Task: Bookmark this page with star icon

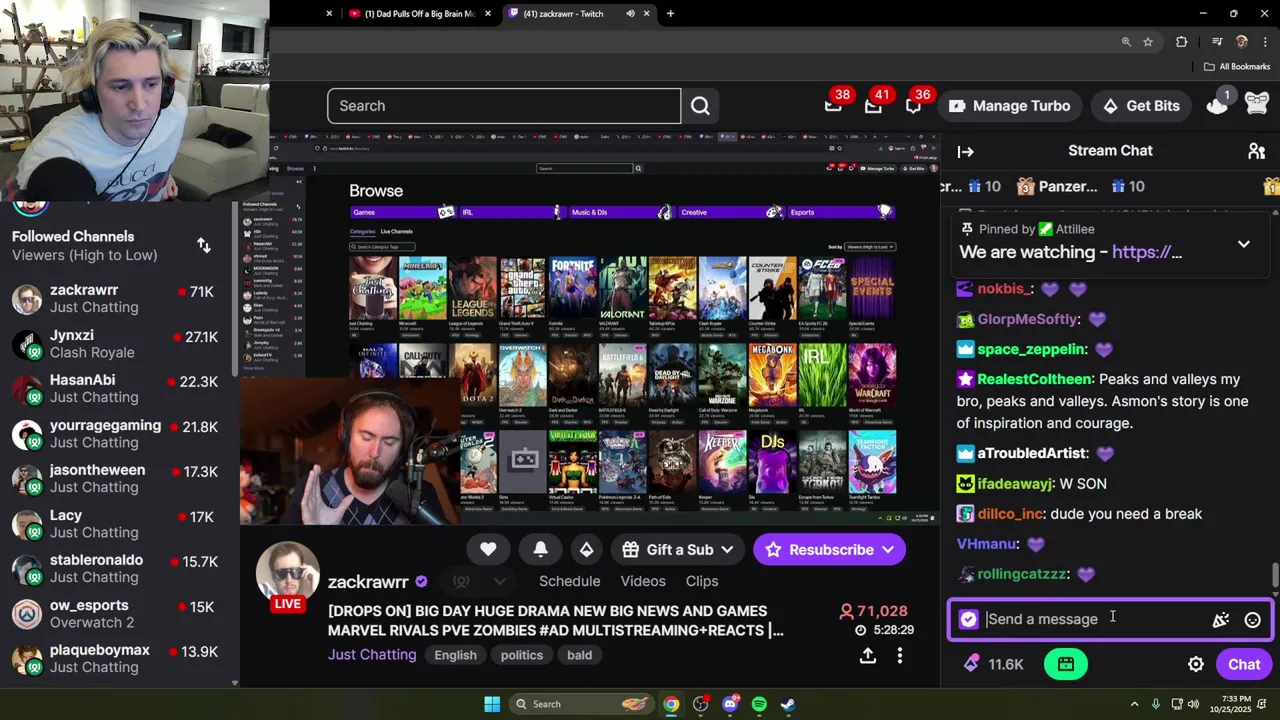Action: [x=1148, y=42]
